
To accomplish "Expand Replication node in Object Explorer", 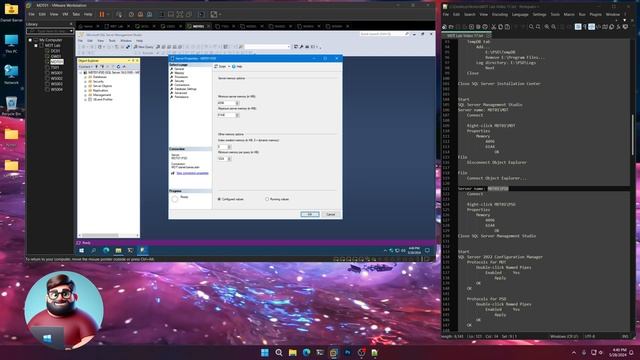I will [x=85, y=90].
